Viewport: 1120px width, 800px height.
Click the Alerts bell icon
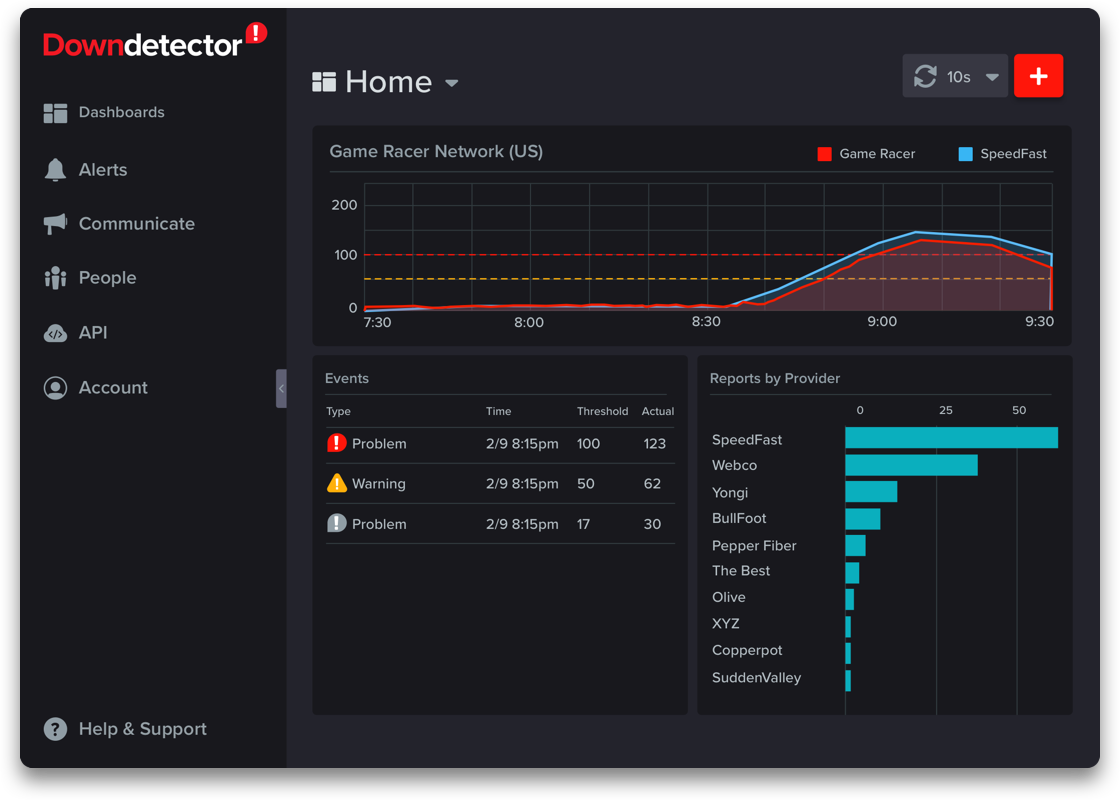(x=55, y=169)
